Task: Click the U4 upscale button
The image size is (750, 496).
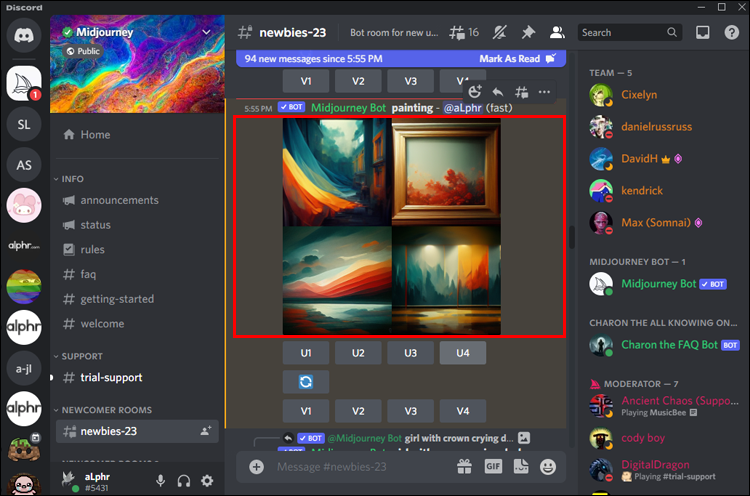Action: pos(463,353)
